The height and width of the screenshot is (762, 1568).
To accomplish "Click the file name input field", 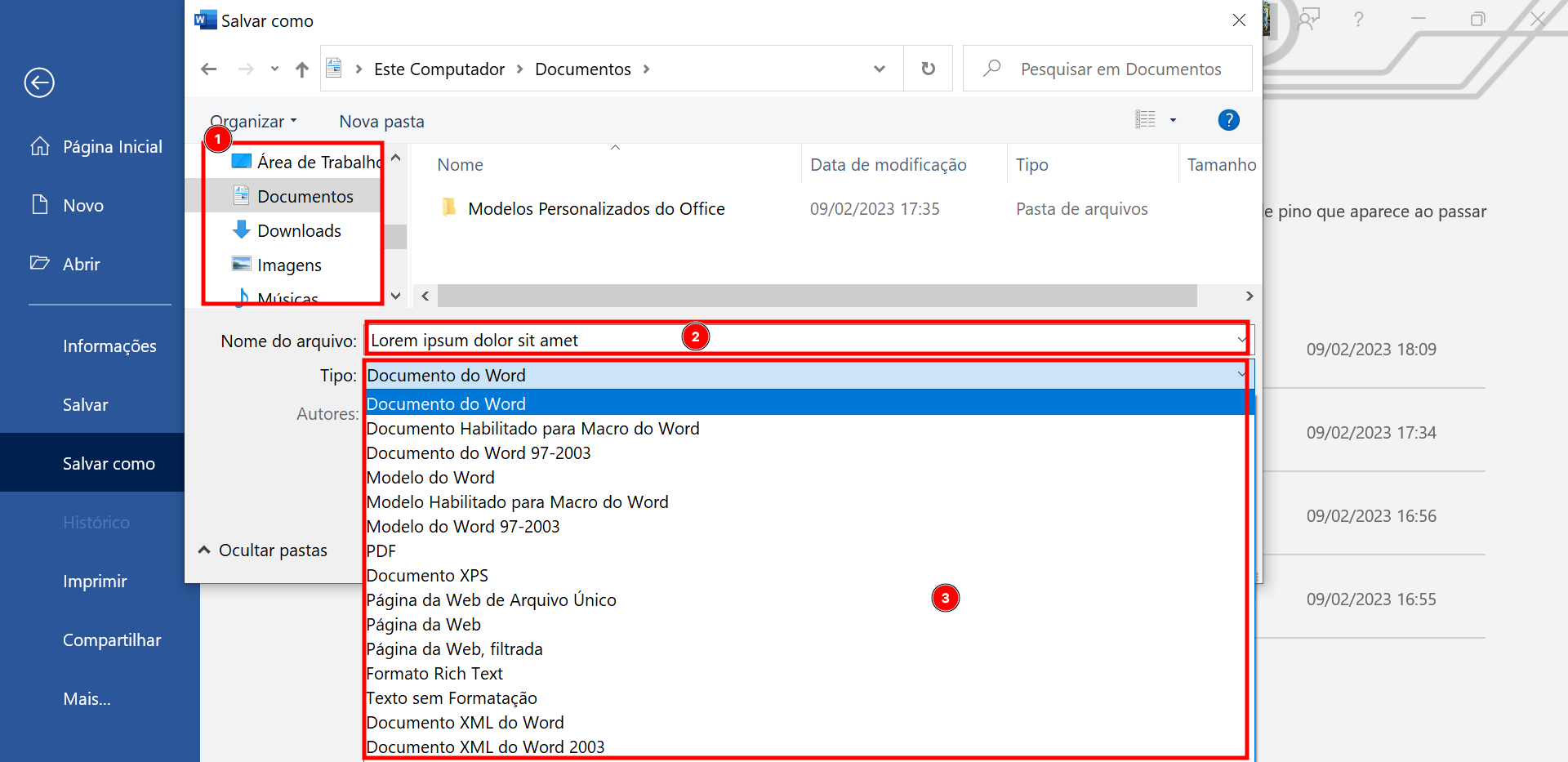I will [x=572, y=340].
